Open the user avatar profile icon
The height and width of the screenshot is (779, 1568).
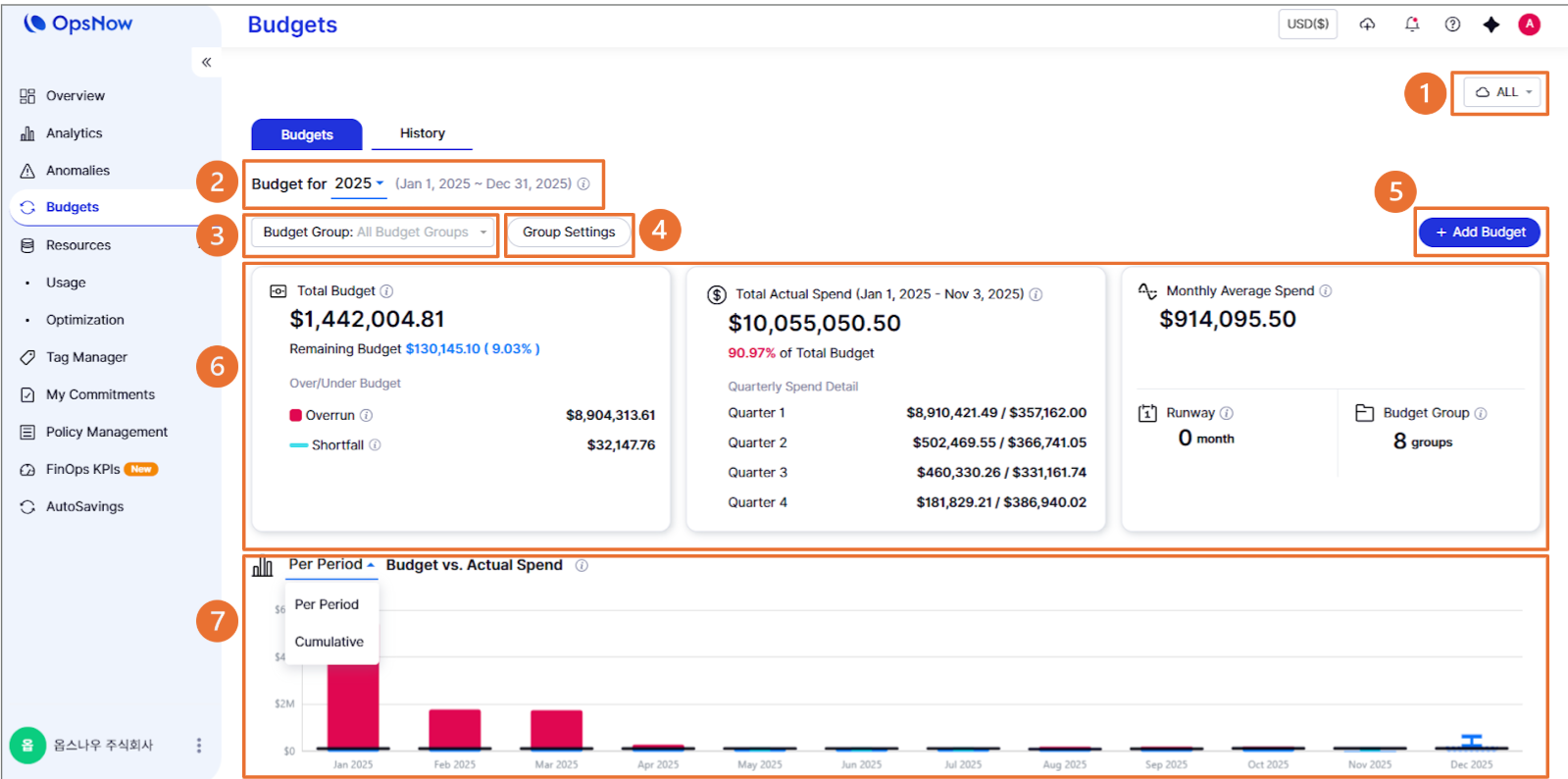coord(1529,25)
